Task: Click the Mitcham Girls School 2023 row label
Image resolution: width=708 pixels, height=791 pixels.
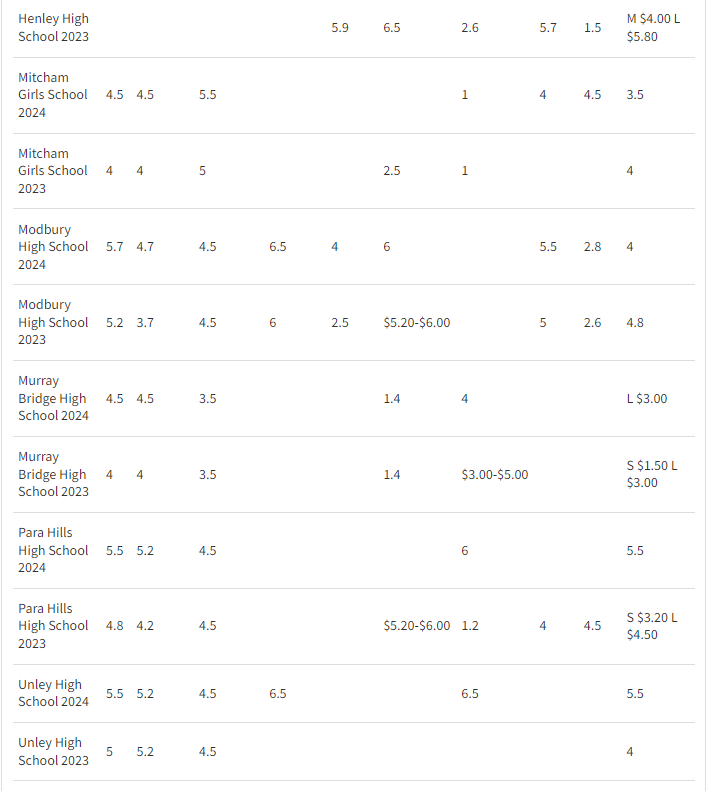Action: [x=53, y=171]
